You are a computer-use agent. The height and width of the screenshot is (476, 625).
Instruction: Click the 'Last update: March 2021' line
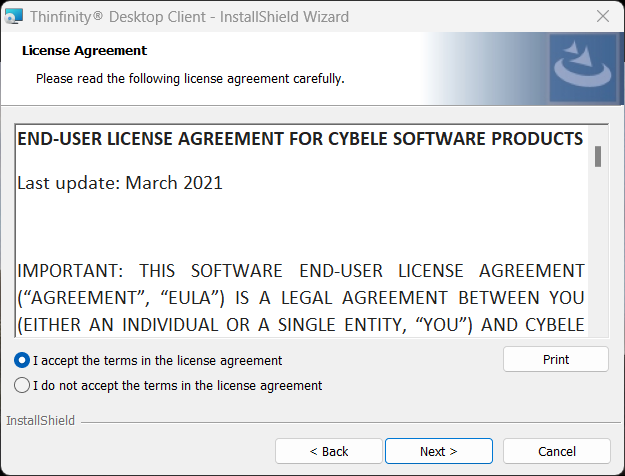(x=120, y=183)
